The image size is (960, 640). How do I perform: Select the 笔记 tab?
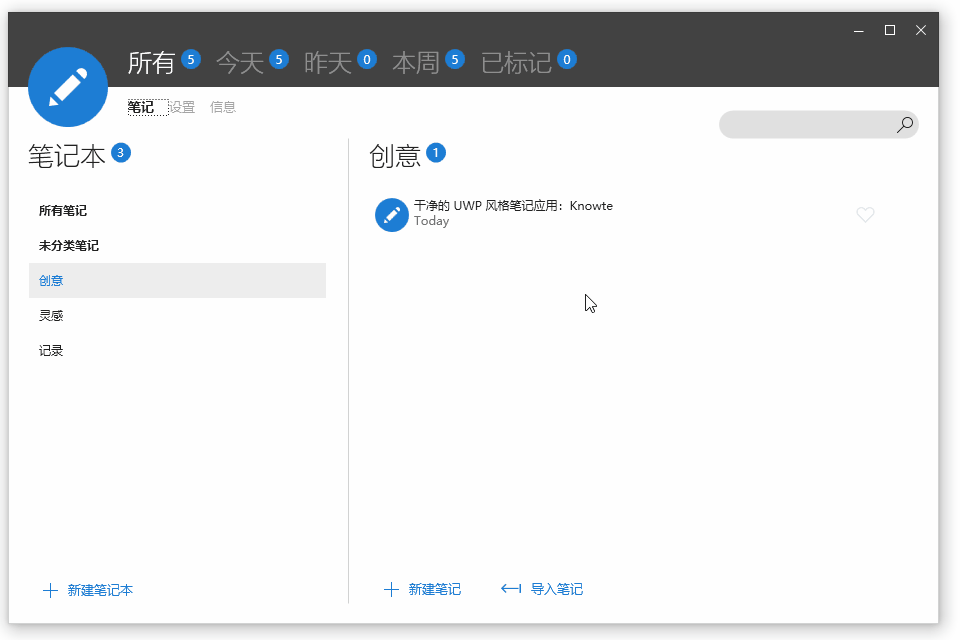(143, 107)
